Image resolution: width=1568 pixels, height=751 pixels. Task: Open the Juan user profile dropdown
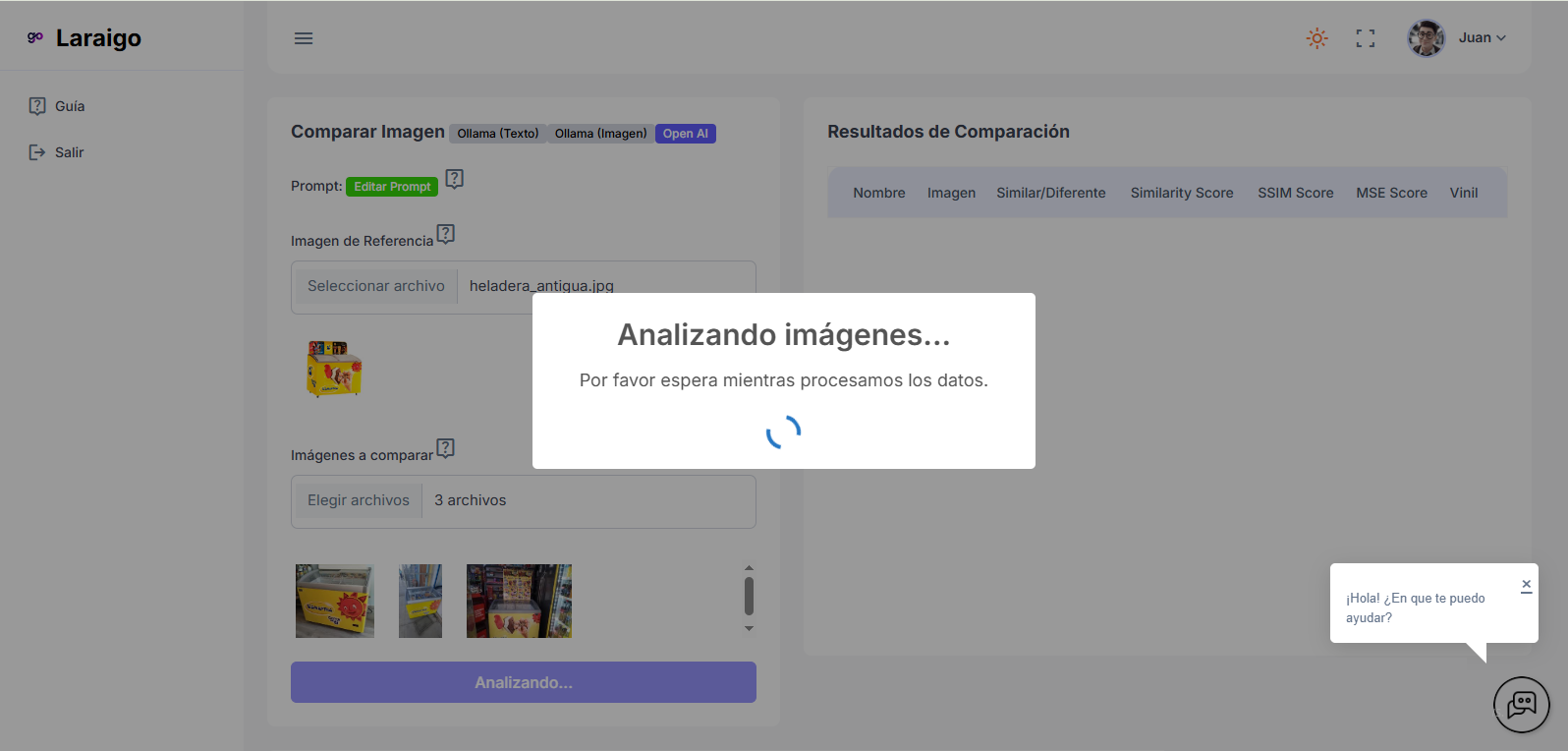[x=1482, y=38]
